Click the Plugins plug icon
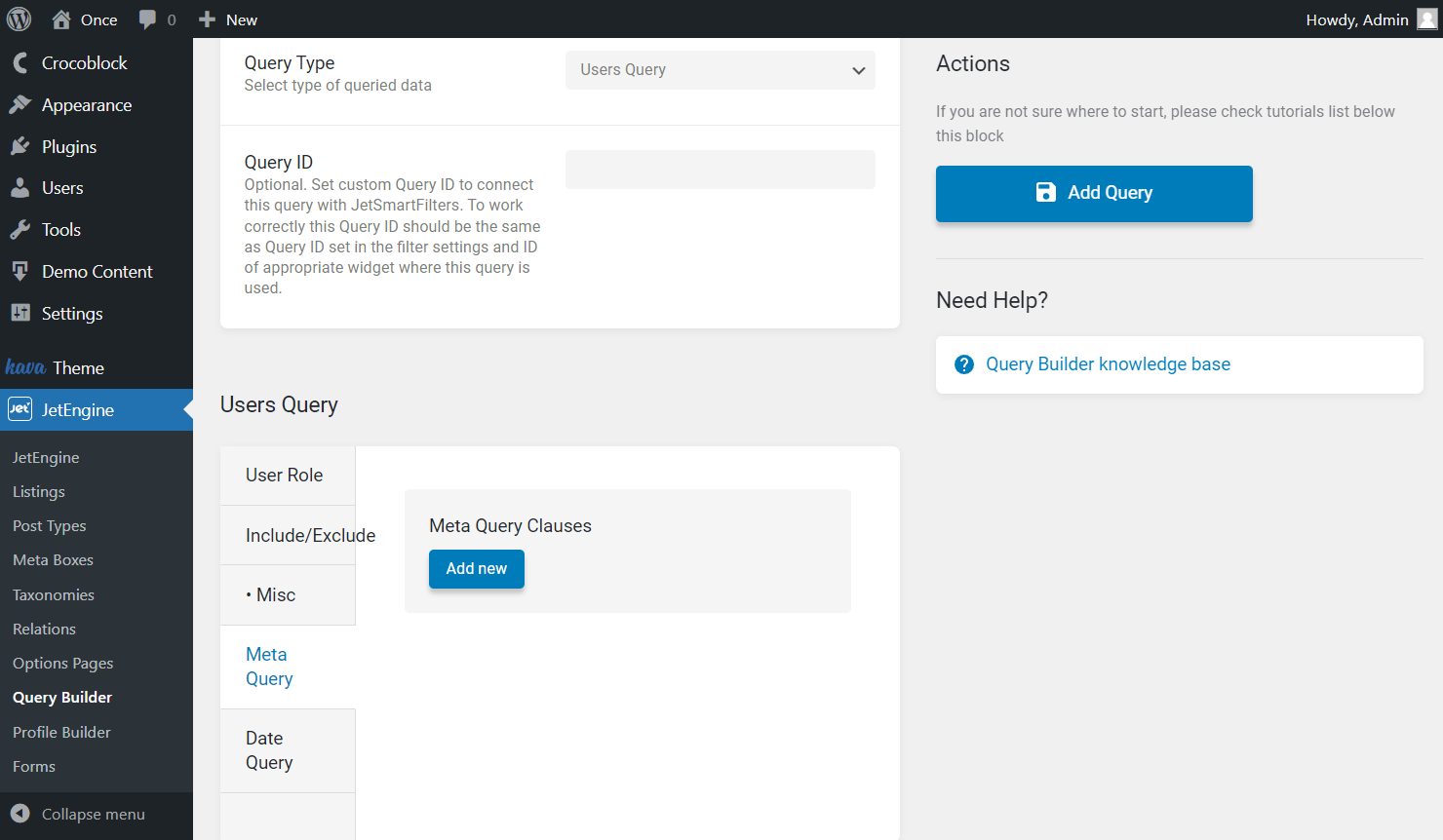Viewport: 1443px width, 840px height. point(20,146)
